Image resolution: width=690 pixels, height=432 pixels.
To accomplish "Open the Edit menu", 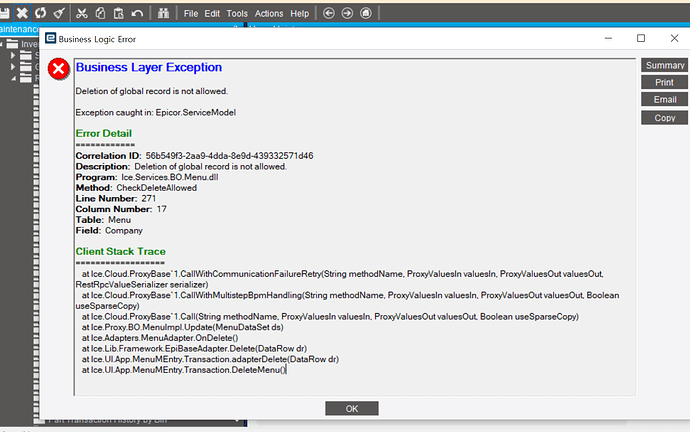I will 212,14.
